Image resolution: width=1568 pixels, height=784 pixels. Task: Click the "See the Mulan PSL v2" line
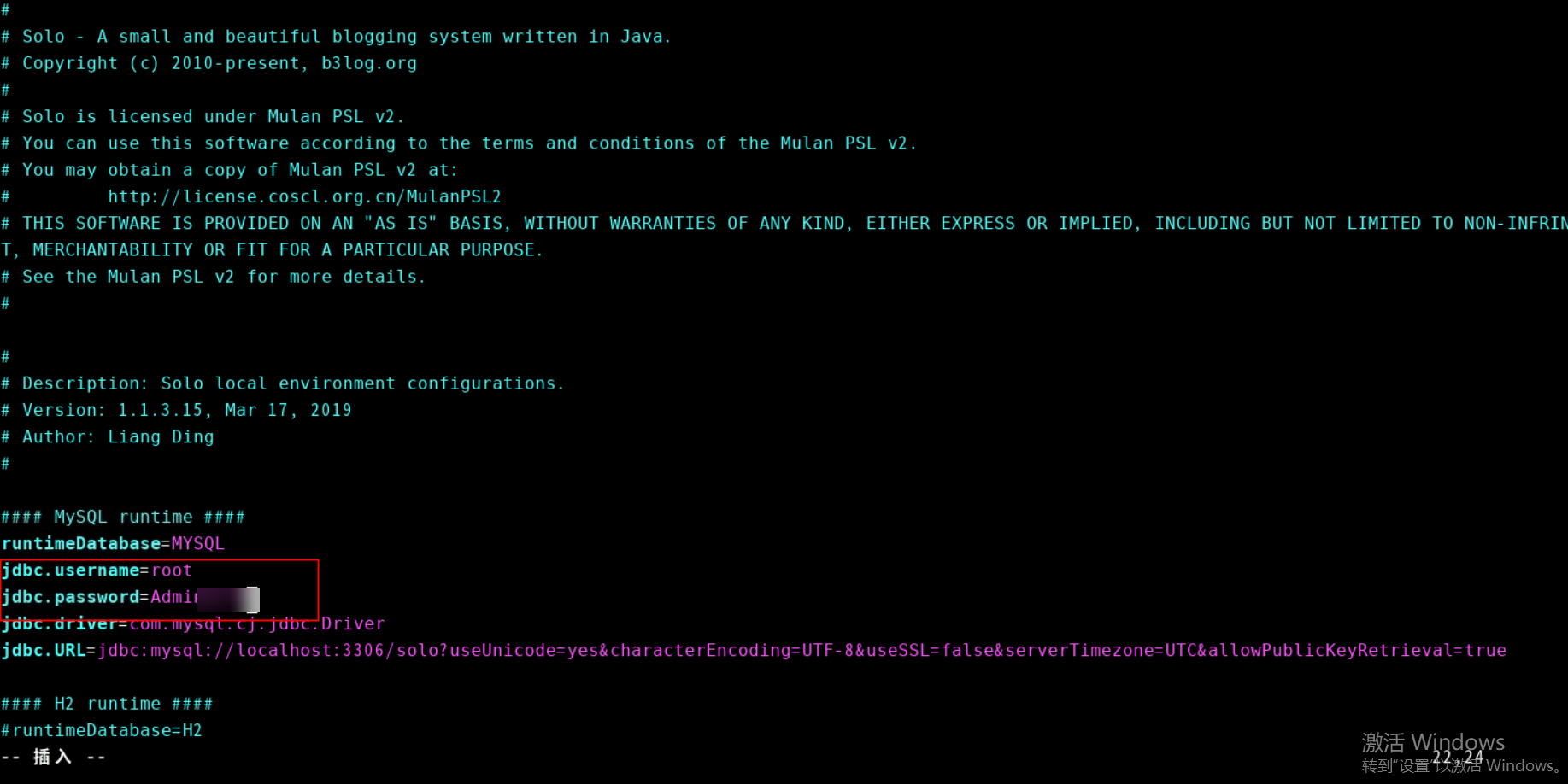pyautogui.click(x=222, y=277)
